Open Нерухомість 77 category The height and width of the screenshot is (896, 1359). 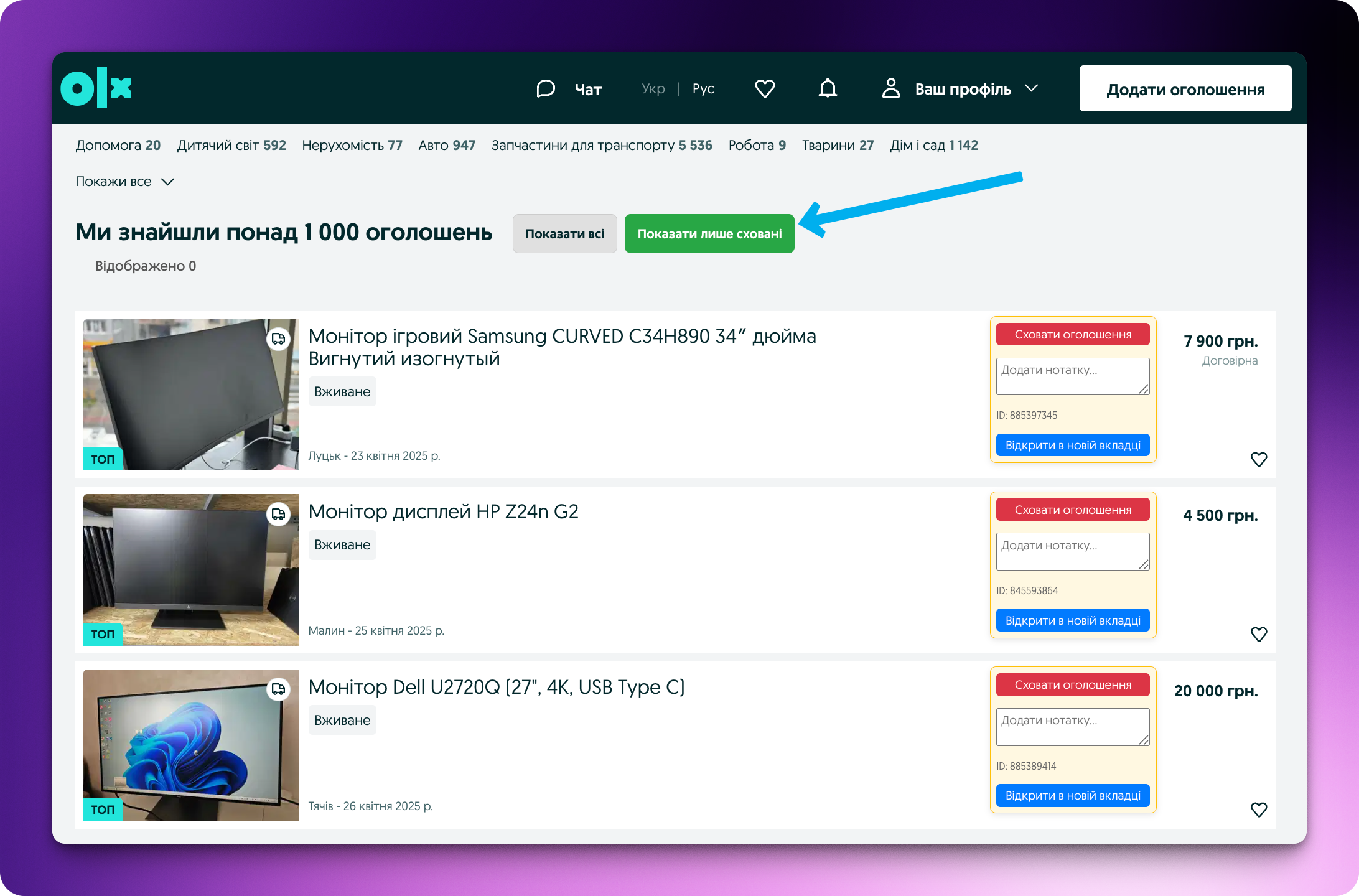(x=352, y=146)
